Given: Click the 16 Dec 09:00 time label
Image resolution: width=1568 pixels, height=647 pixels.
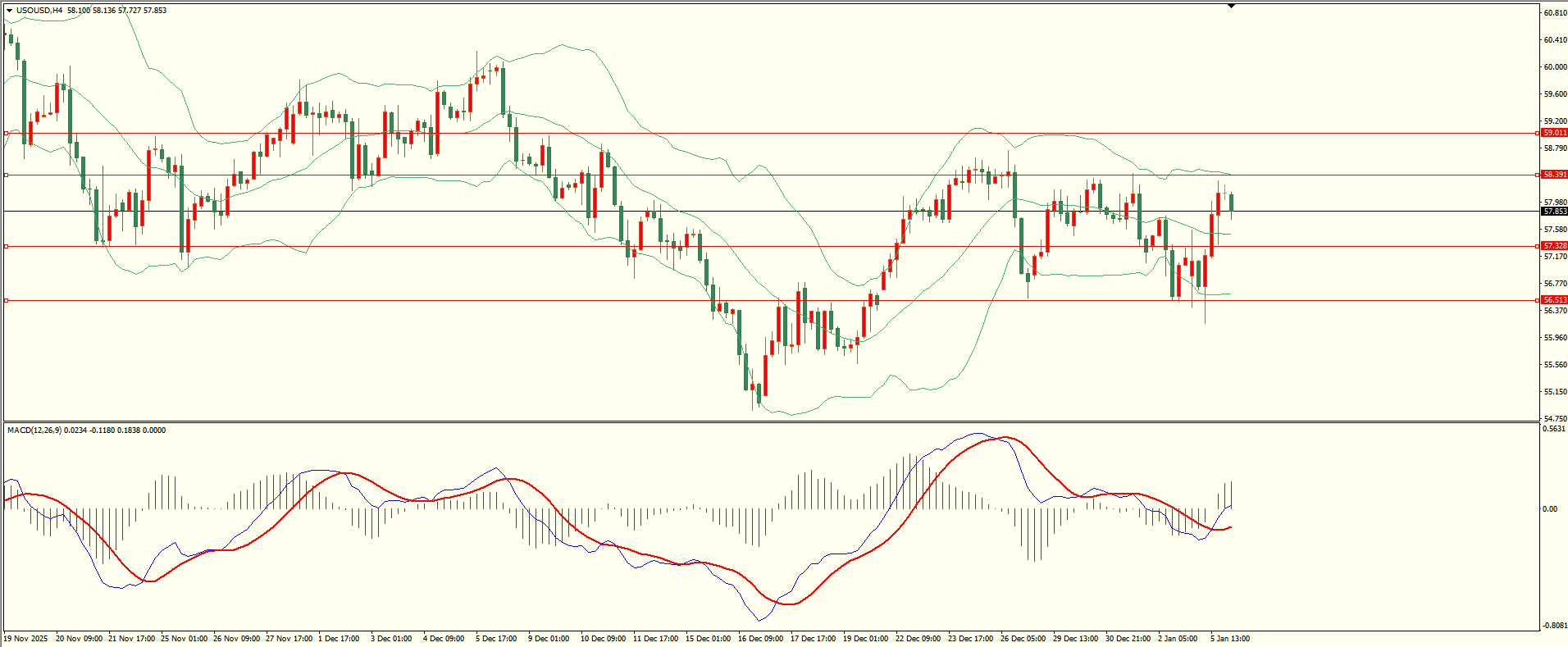Looking at the screenshot, I should [760, 639].
